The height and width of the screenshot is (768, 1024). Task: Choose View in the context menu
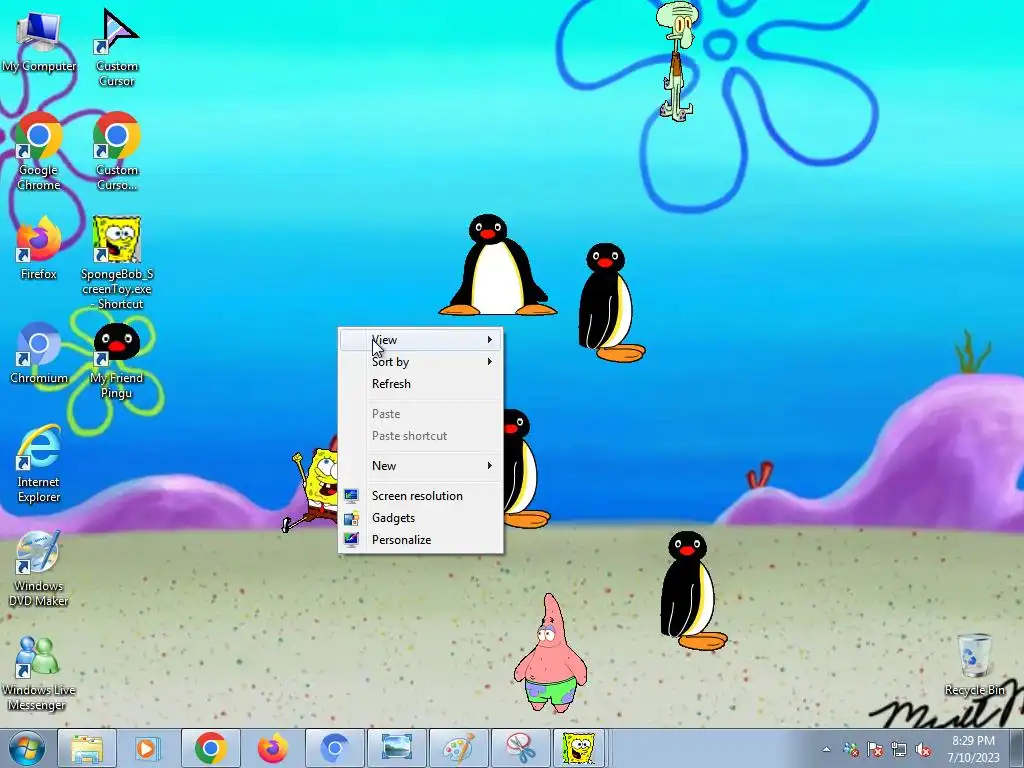[421, 340]
